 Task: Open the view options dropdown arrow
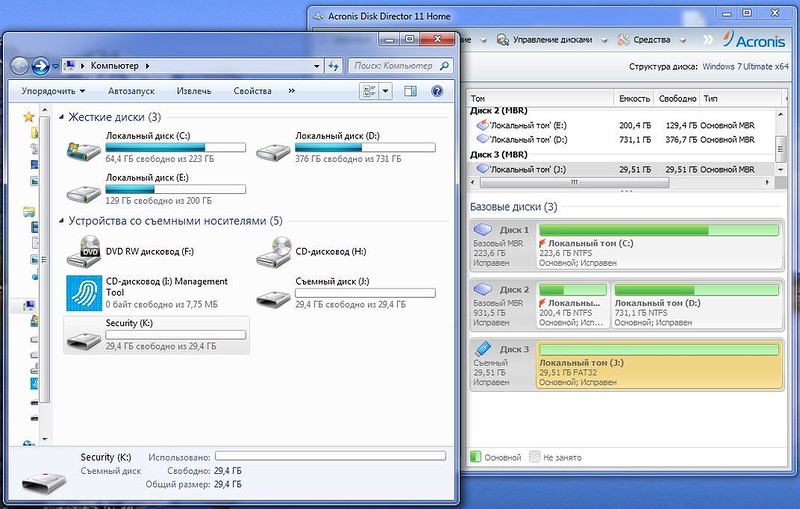385,91
